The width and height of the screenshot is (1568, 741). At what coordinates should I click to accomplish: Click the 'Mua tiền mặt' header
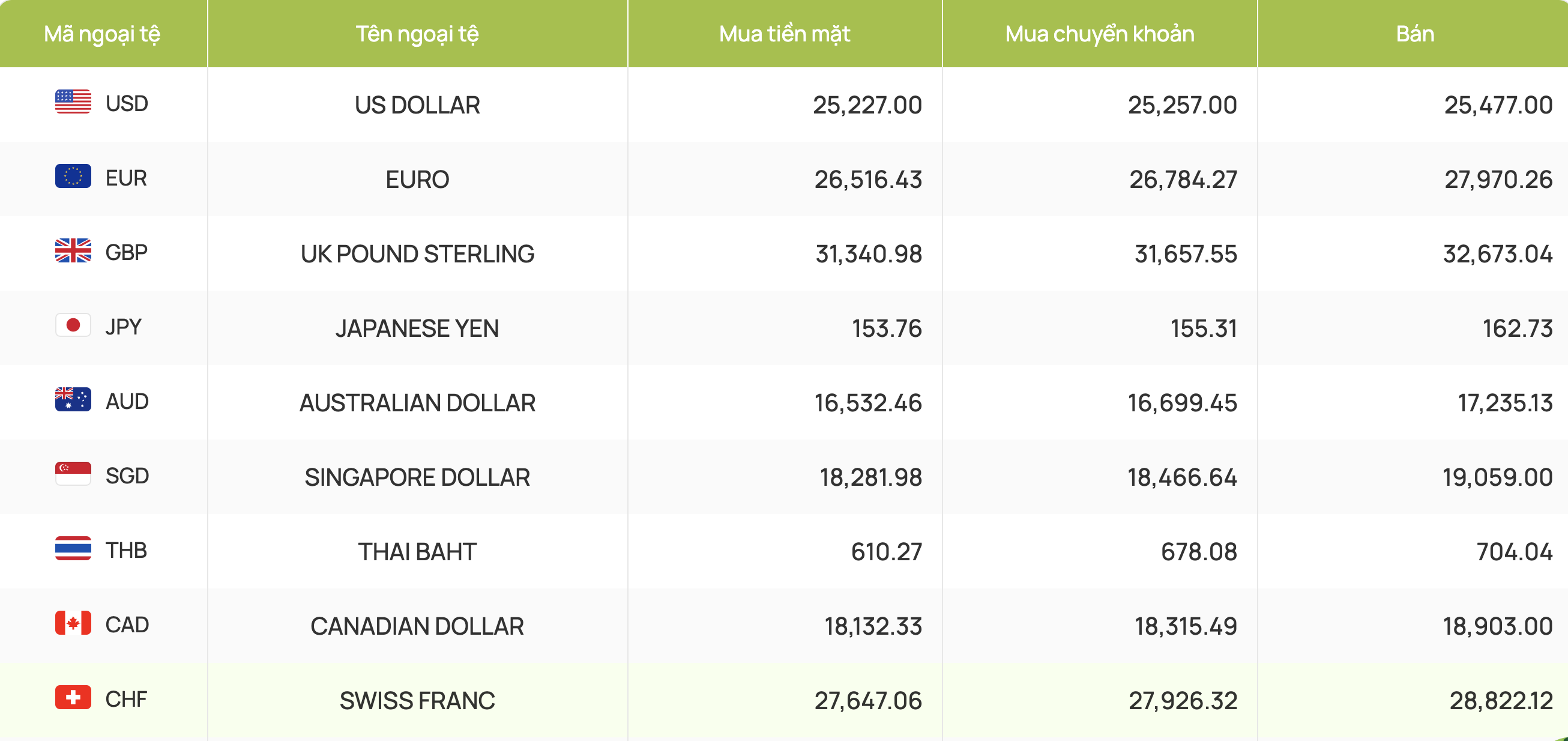tap(785, 34)
